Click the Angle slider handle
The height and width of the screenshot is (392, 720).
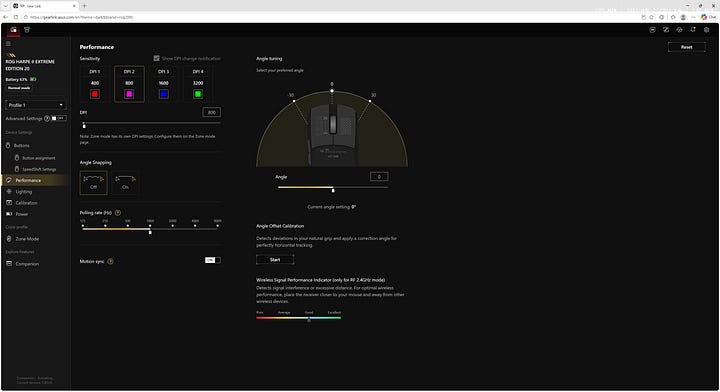333,190
